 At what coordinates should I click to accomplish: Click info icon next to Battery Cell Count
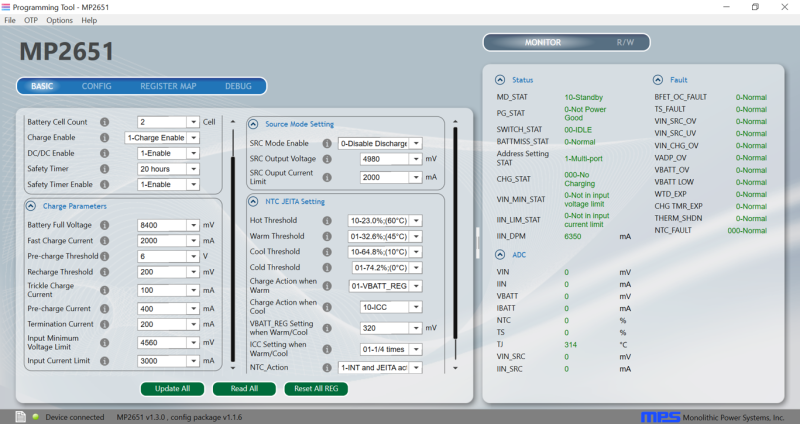tap(105, 122)
